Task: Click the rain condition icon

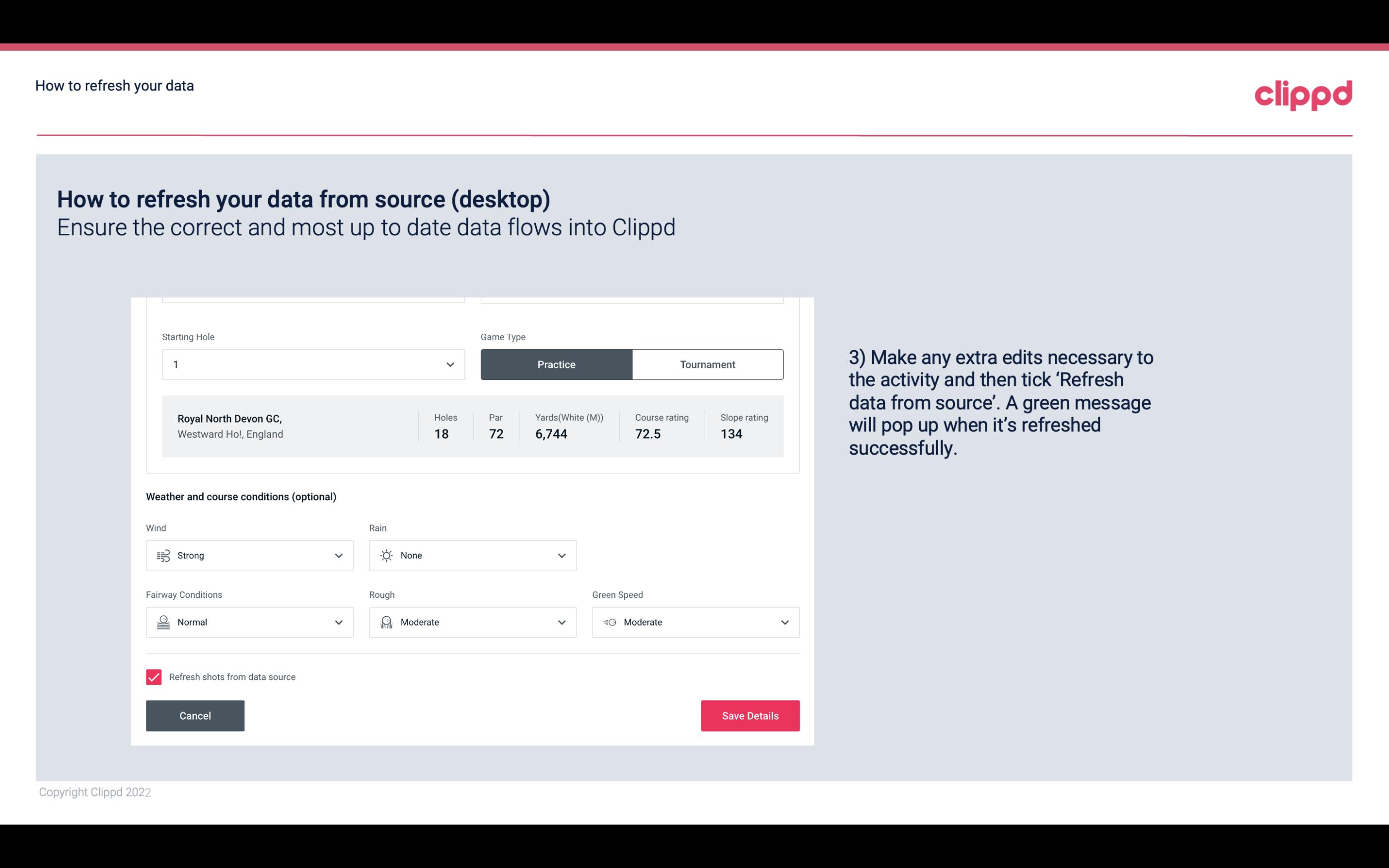Action: click(386, 555)
